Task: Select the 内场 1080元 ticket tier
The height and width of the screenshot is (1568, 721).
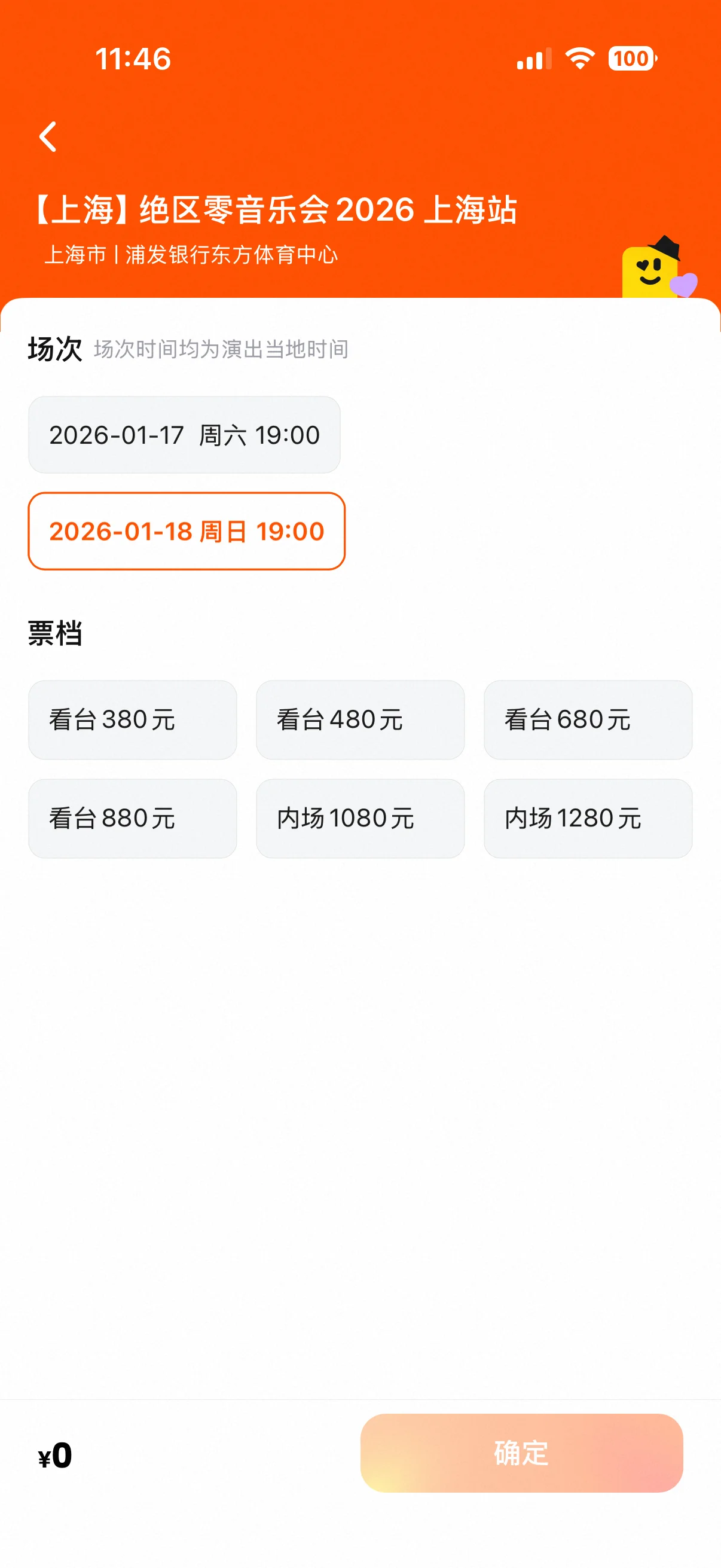Action: [360, 818]
